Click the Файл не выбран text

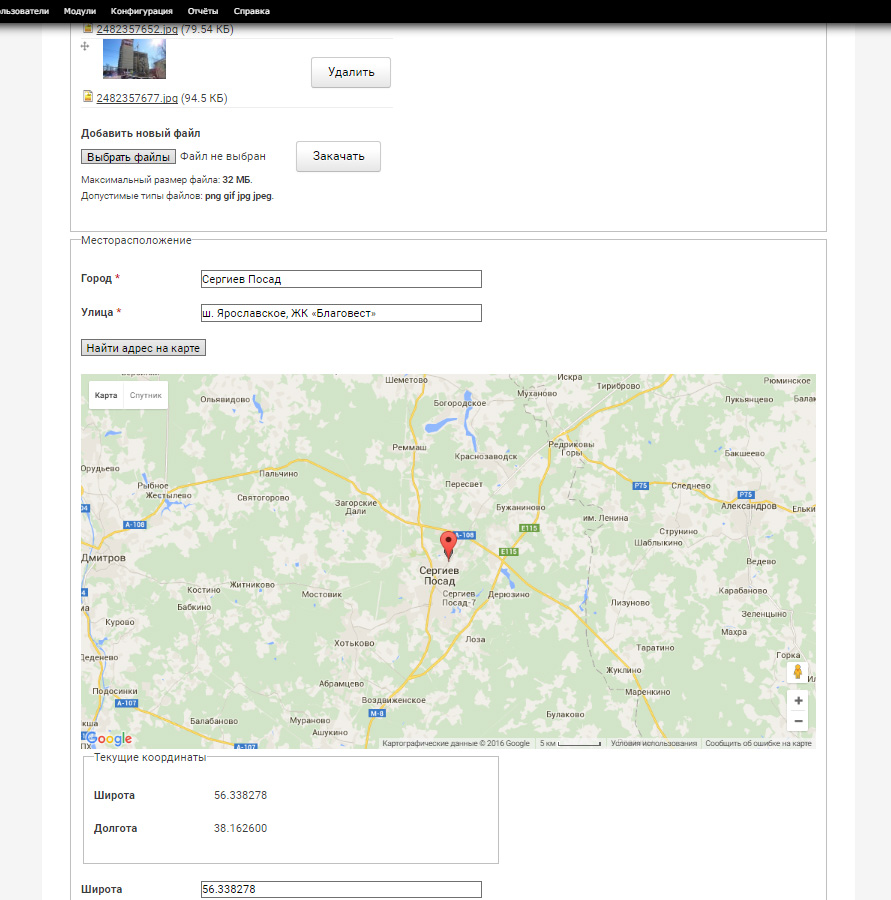223,156
